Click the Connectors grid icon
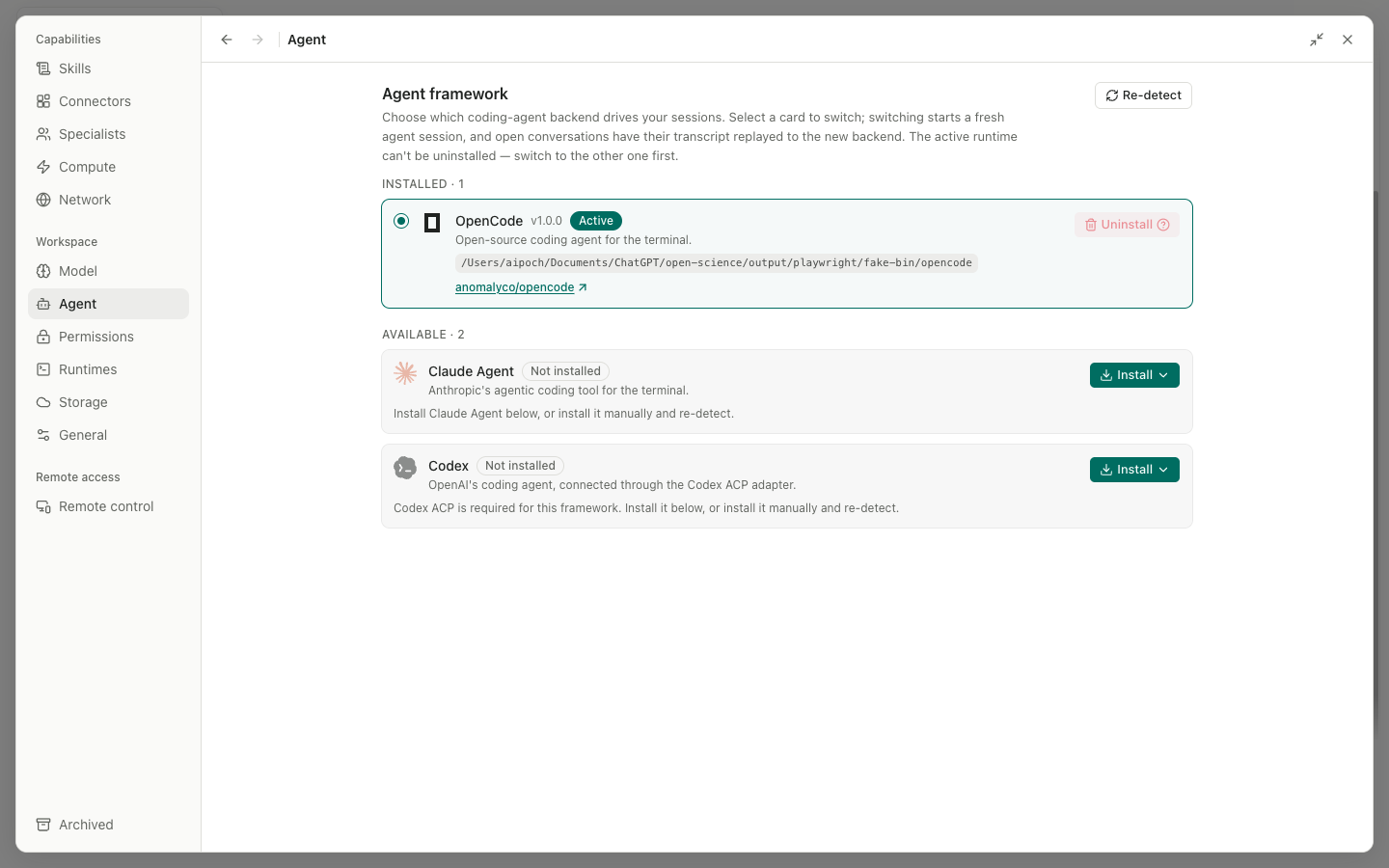 coord(43,101)
